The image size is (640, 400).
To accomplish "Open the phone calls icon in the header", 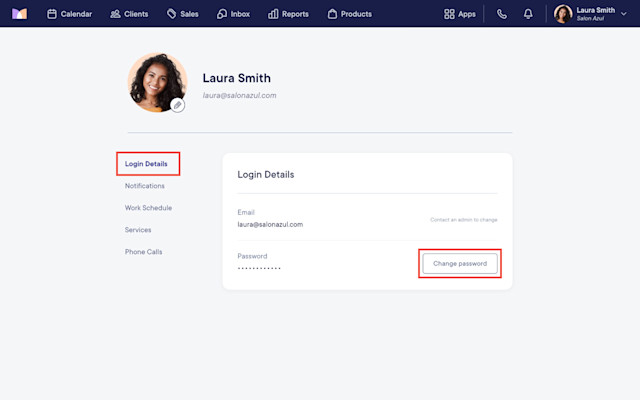I will click(502, 14).
